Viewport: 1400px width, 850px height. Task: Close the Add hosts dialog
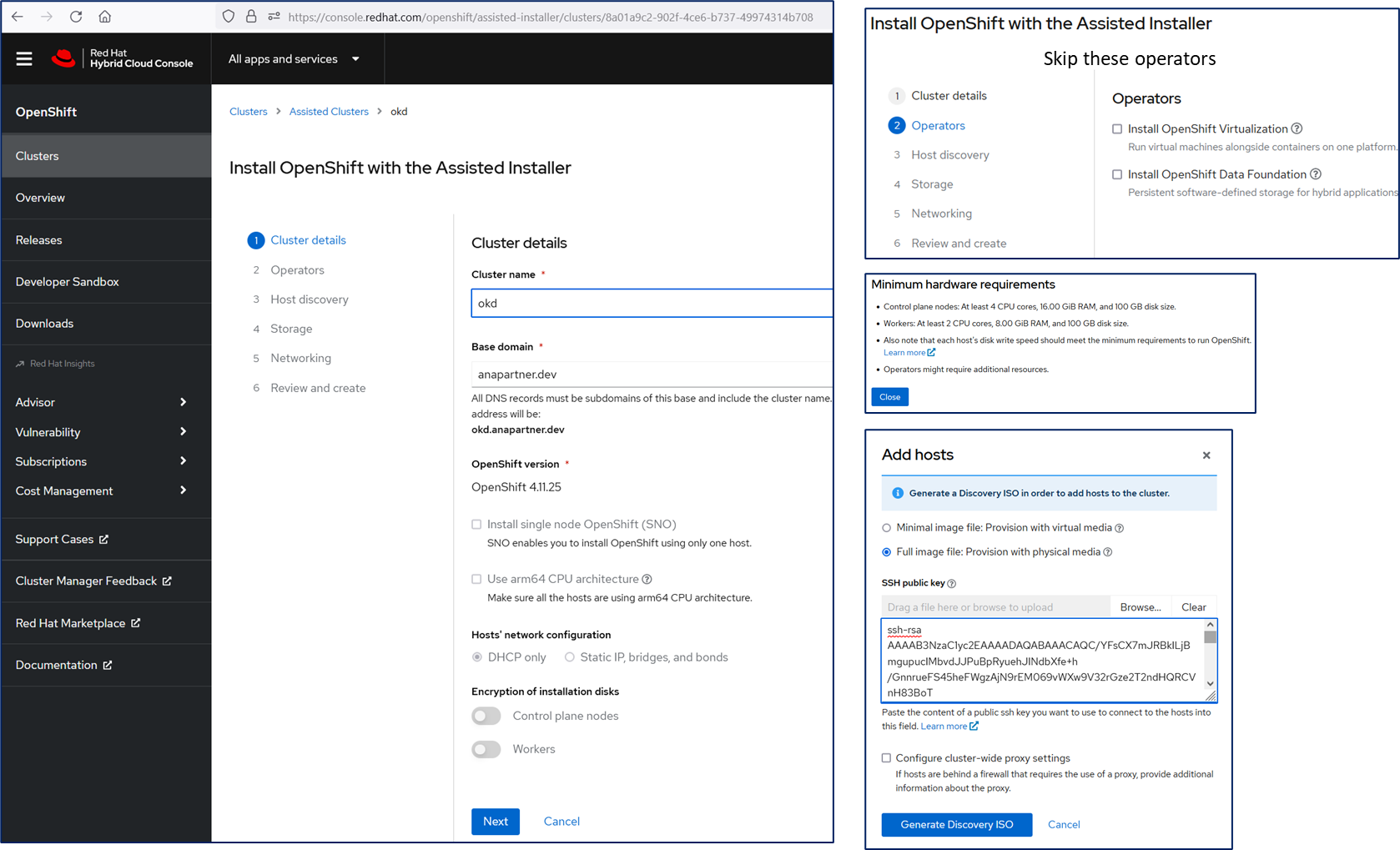[x=1206, y=455]
